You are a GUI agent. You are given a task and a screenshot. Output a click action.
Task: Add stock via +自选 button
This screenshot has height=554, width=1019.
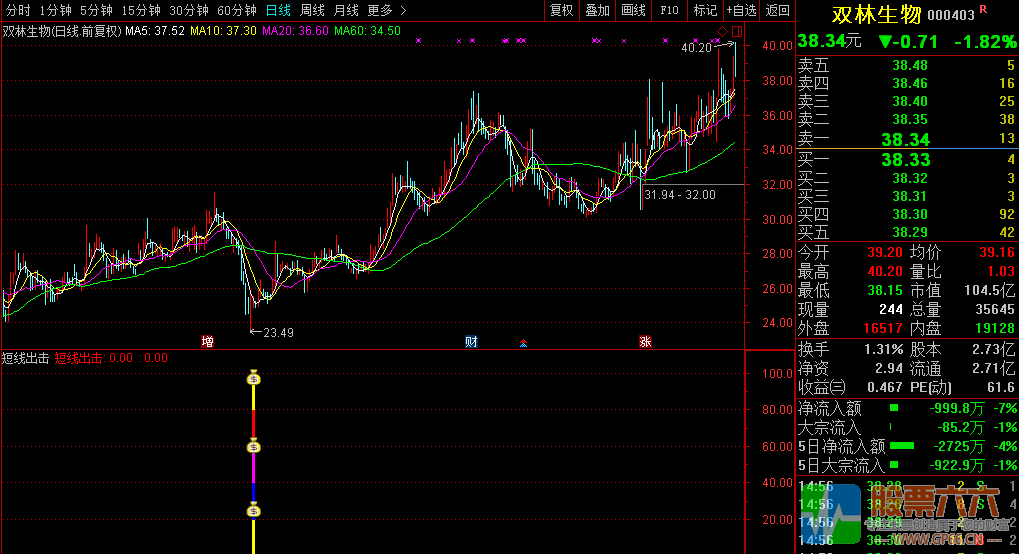click(741, 10)
